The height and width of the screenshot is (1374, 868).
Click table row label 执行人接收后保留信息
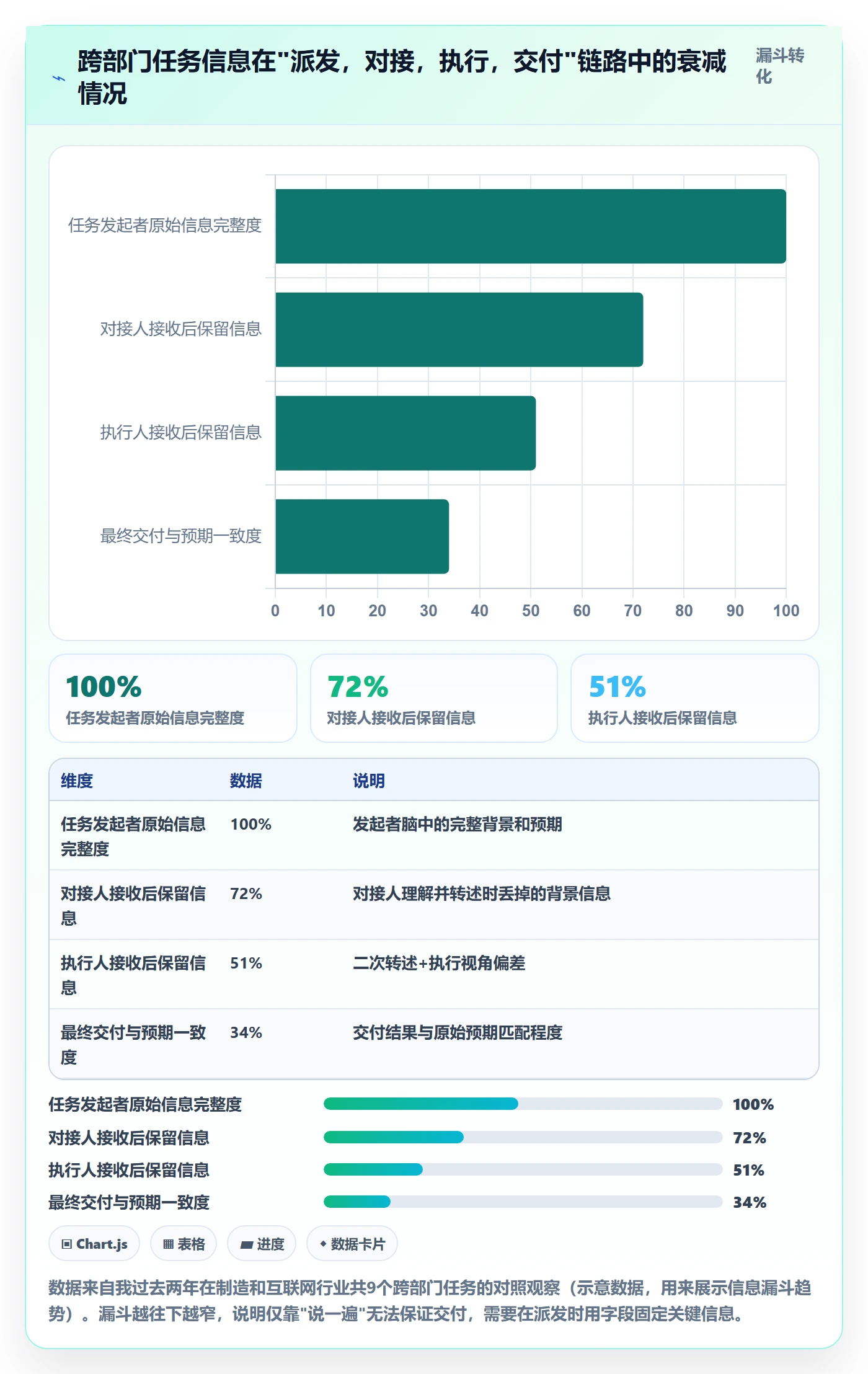(133, 975)
